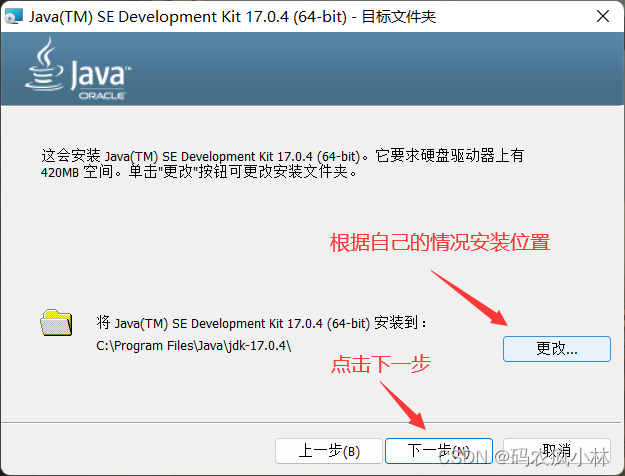The height and width of the screenshot is (476, 625).
Task: Close the Java installer window
Action: click(603, 16)
